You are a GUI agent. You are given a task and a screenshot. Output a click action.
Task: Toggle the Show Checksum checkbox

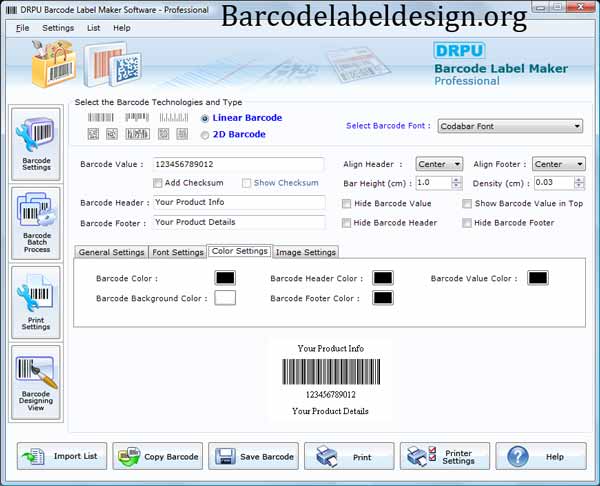point(246,183)
